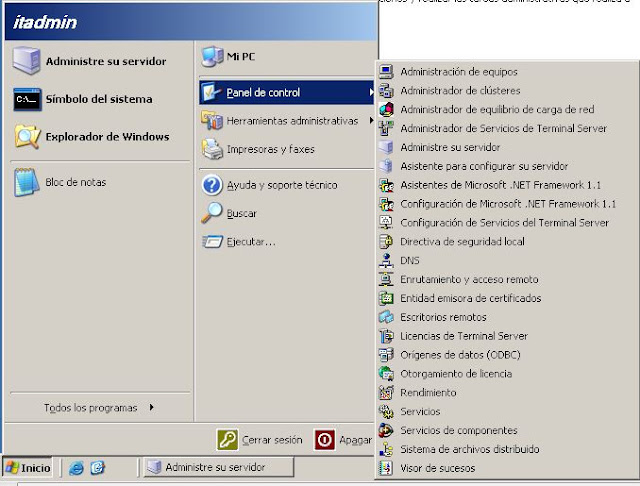Click Configuración de Servicios del Terminal Server icon
The width and height of the screenshot is (640, 486).
(386, 222)
